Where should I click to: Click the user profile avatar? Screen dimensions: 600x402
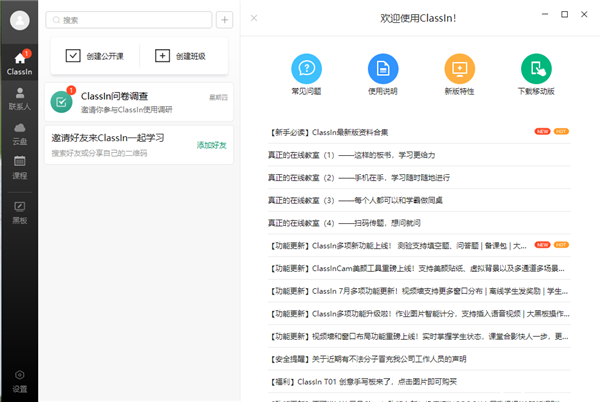pyautogui.click(x=19, y=18)
